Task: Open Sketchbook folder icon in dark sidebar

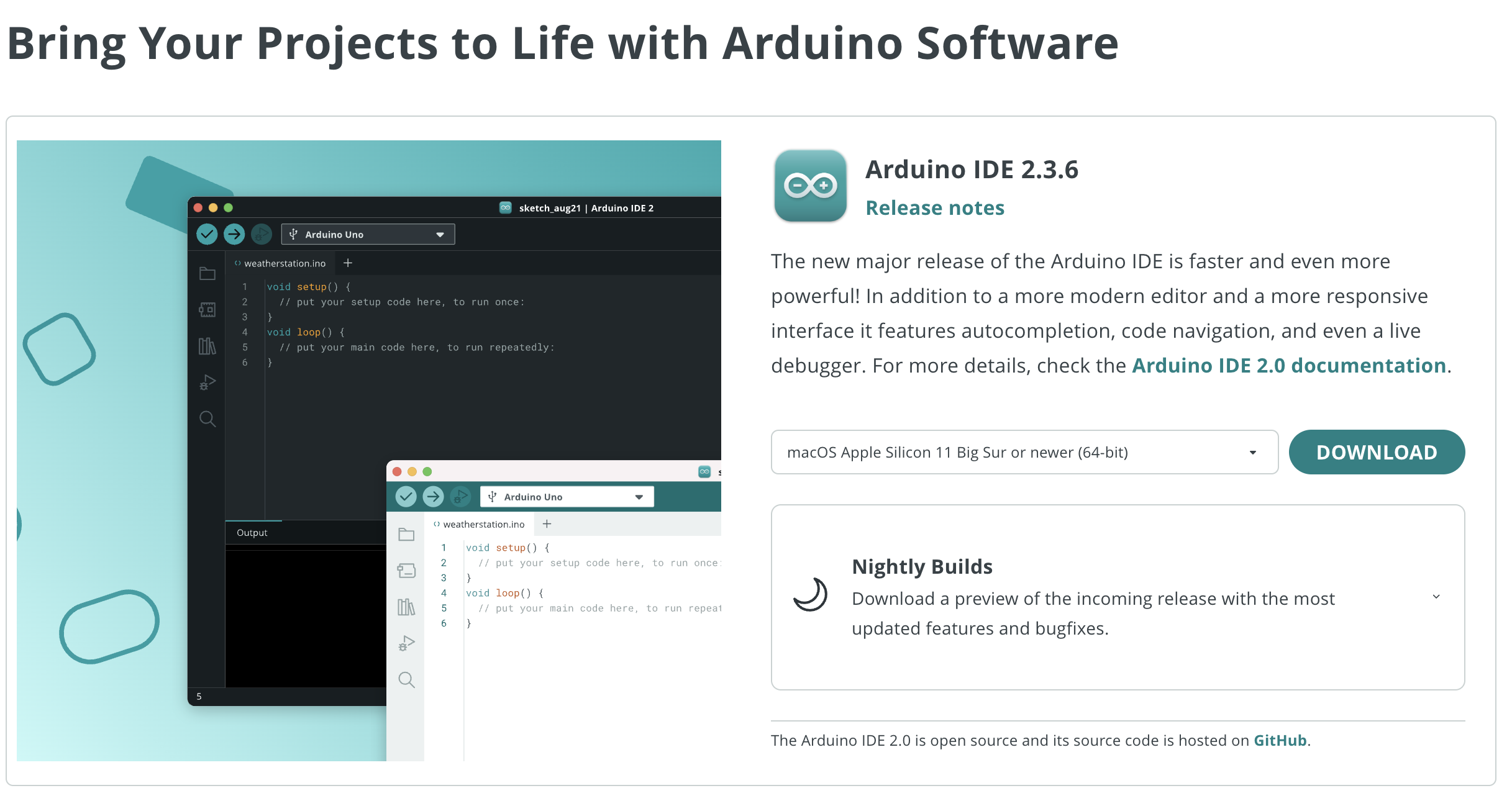Action: point(207,273)
